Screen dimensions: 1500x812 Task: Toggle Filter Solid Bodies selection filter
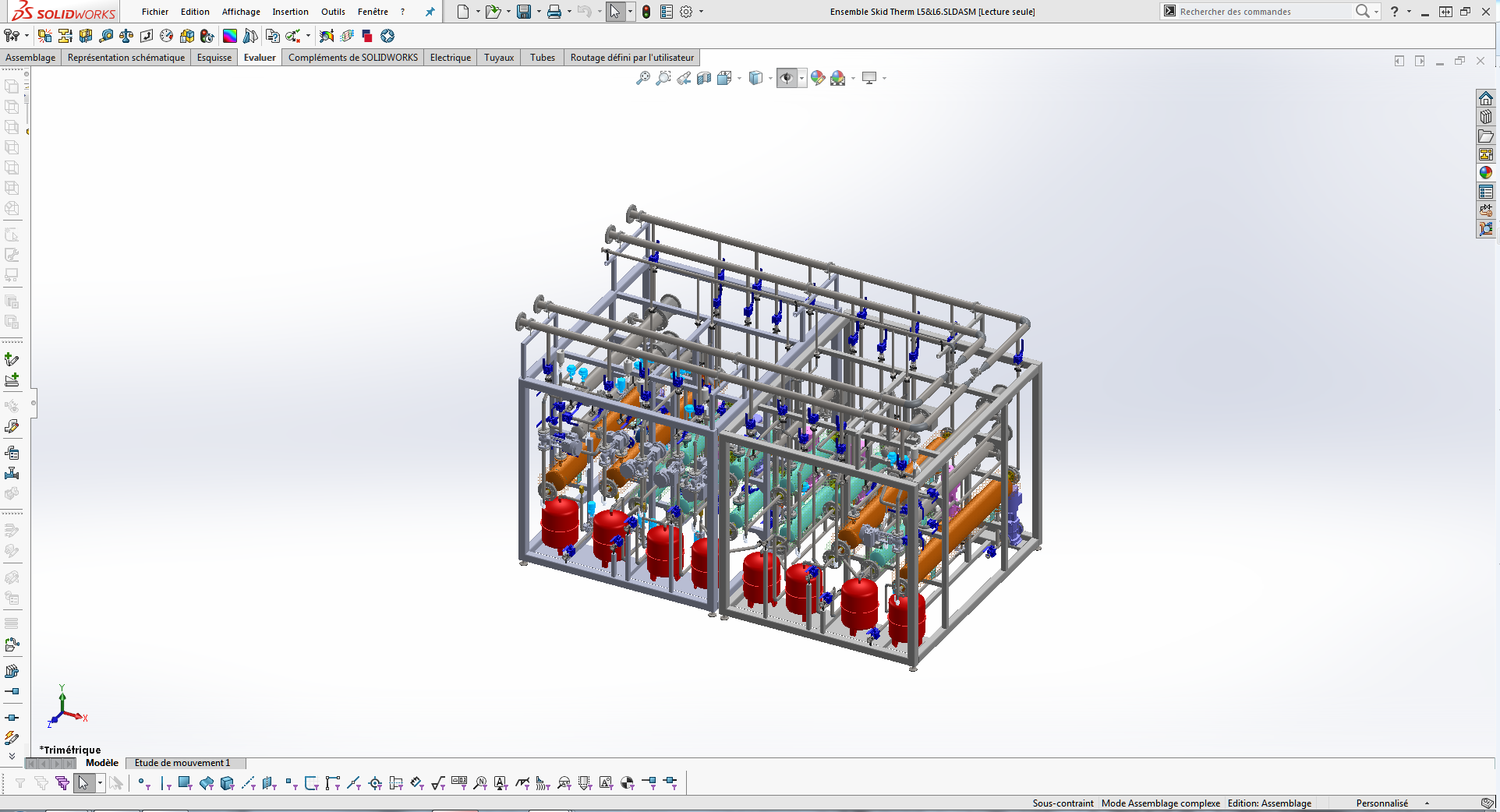[x=228, y=783]
